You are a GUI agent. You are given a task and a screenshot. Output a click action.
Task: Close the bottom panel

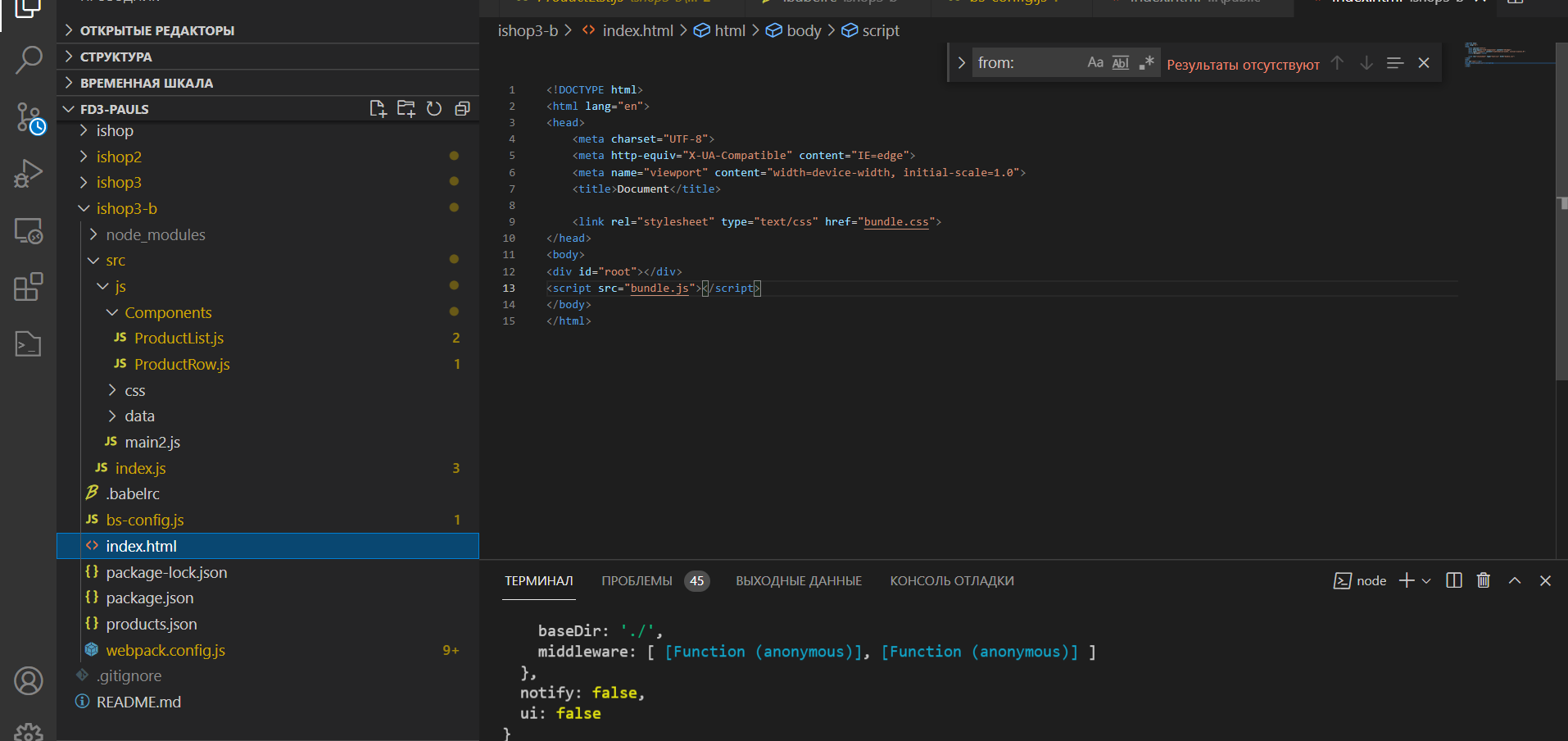pos(1545,580)
